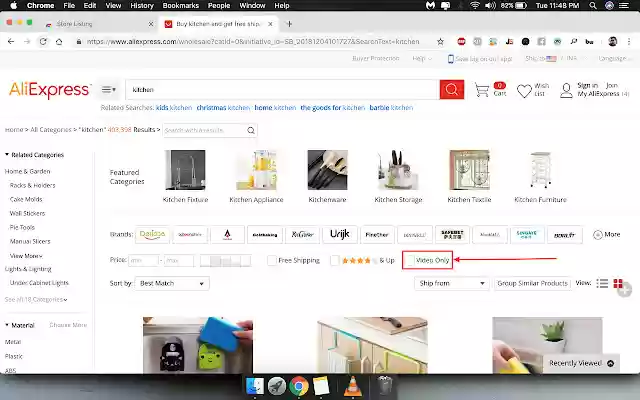The image size is (640, 400).
Task: Open the categories hamburger dropdown
Action: (x=109, y=89)
